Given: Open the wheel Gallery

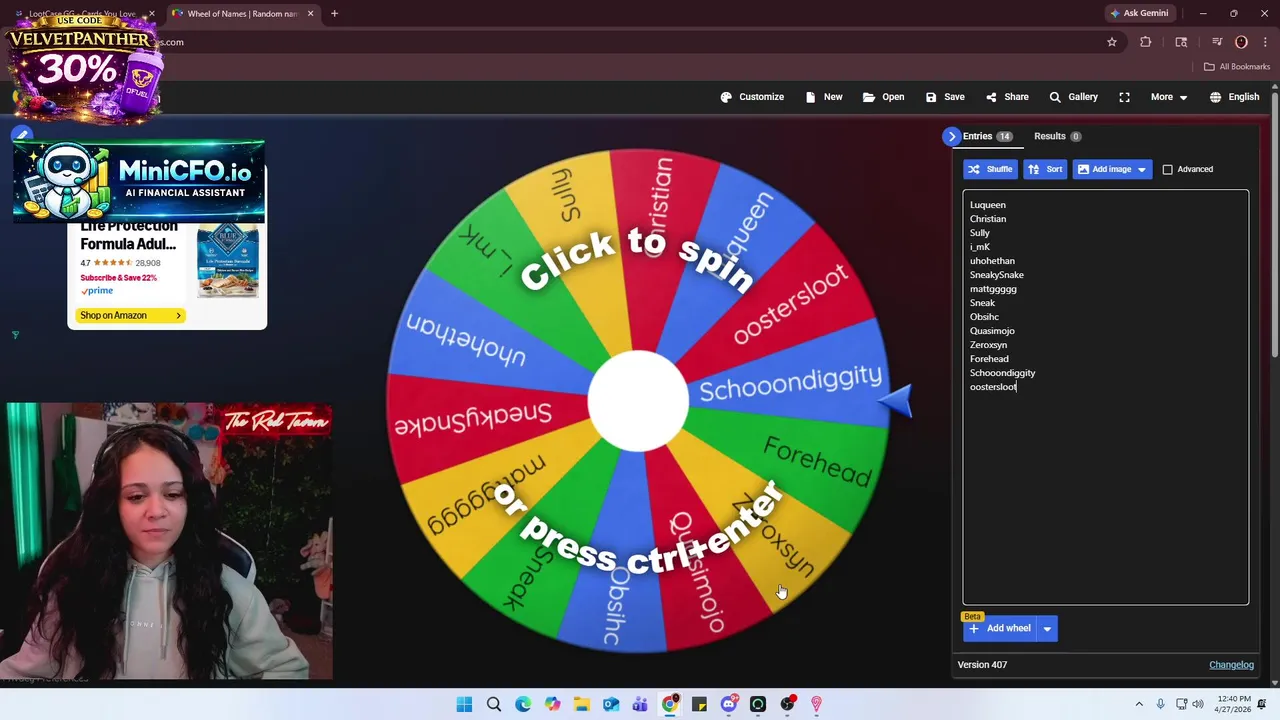Looking at the screenshot, I should click(1073, 97).
